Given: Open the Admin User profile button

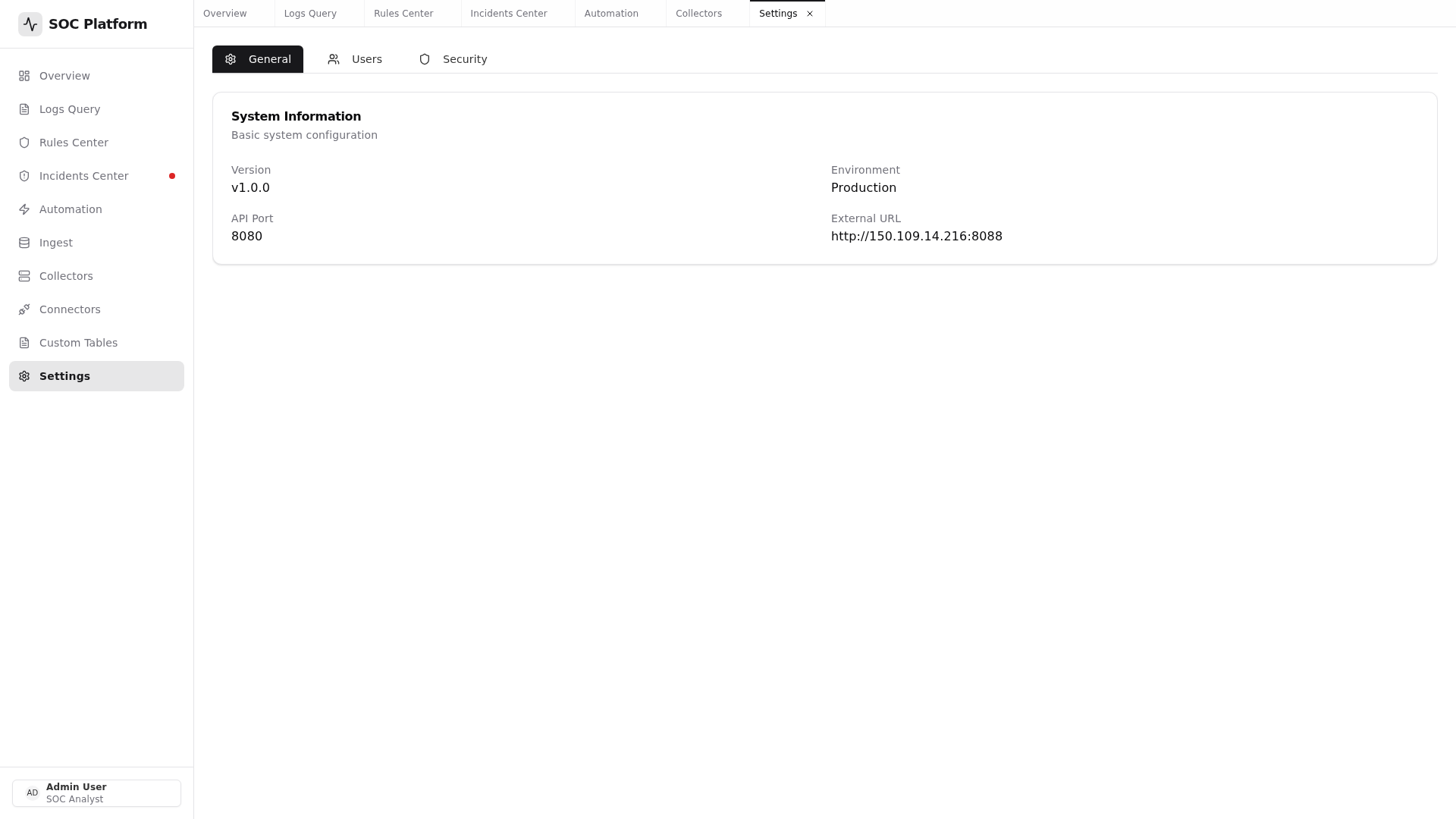Looking at the screenshot, I should (96, 793).
